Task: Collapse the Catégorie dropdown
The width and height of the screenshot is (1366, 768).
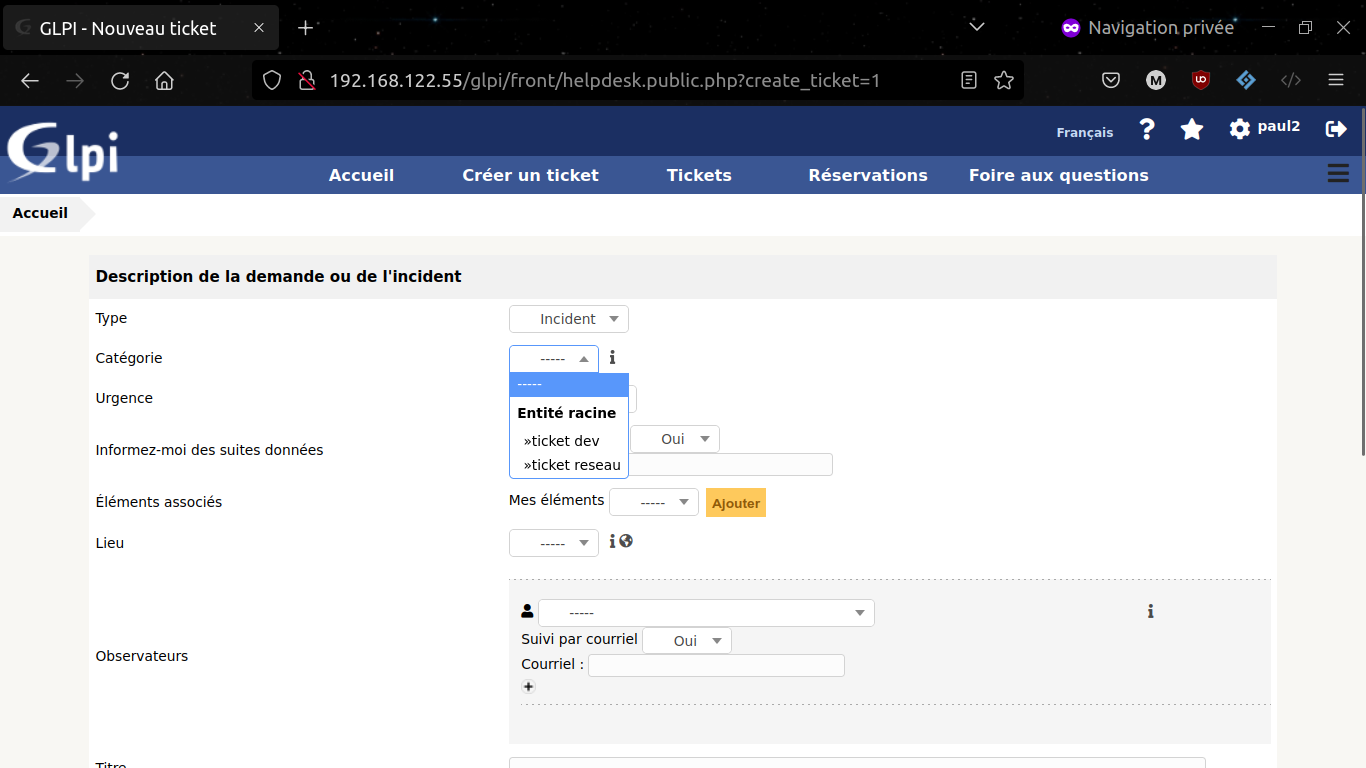Action: tap(554, 359)
